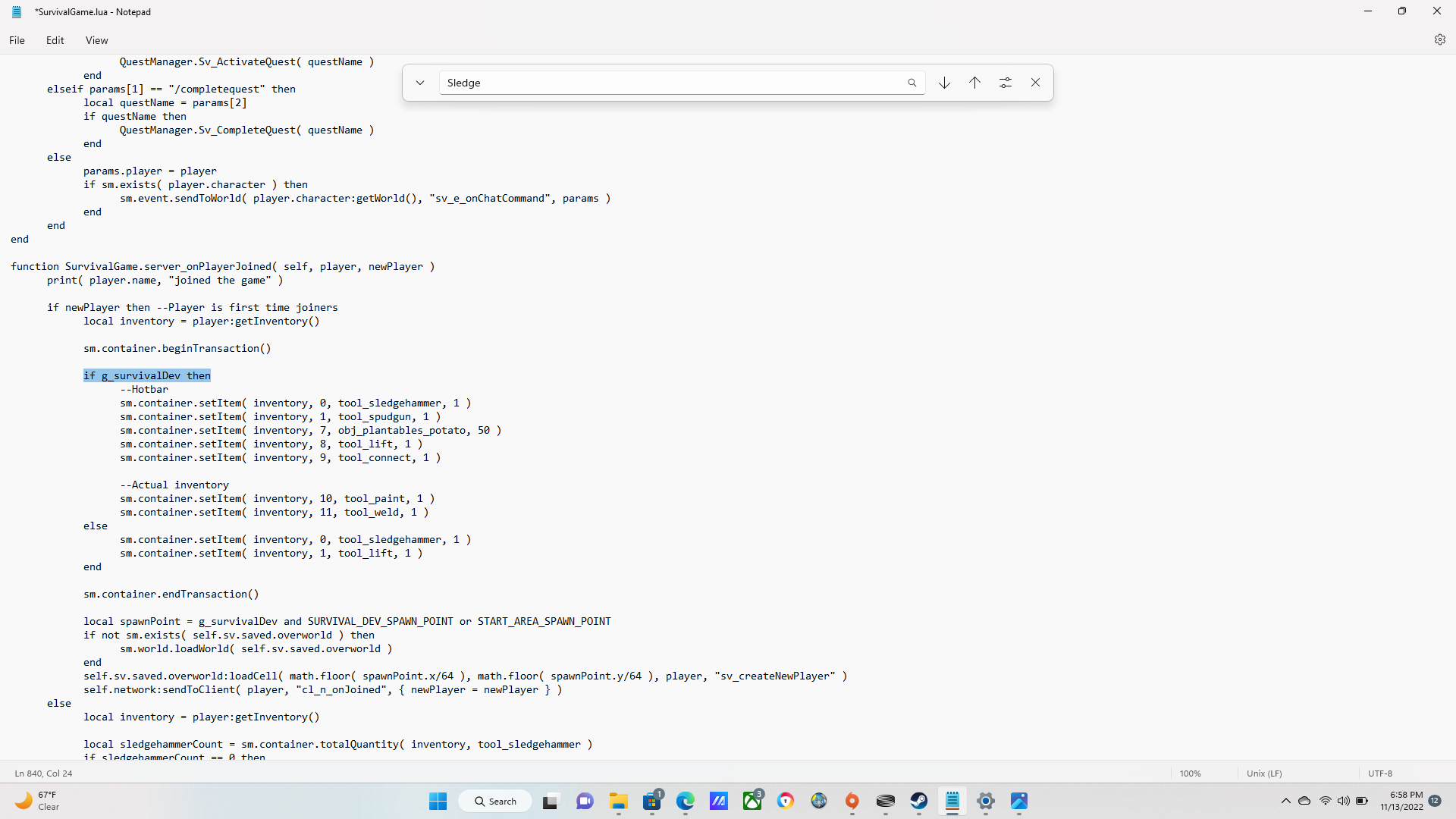Image resolution: width=1456 pixels, height=819 pixels.
Task: Expand the replace chevron in find bar
Action: point(420,83)
